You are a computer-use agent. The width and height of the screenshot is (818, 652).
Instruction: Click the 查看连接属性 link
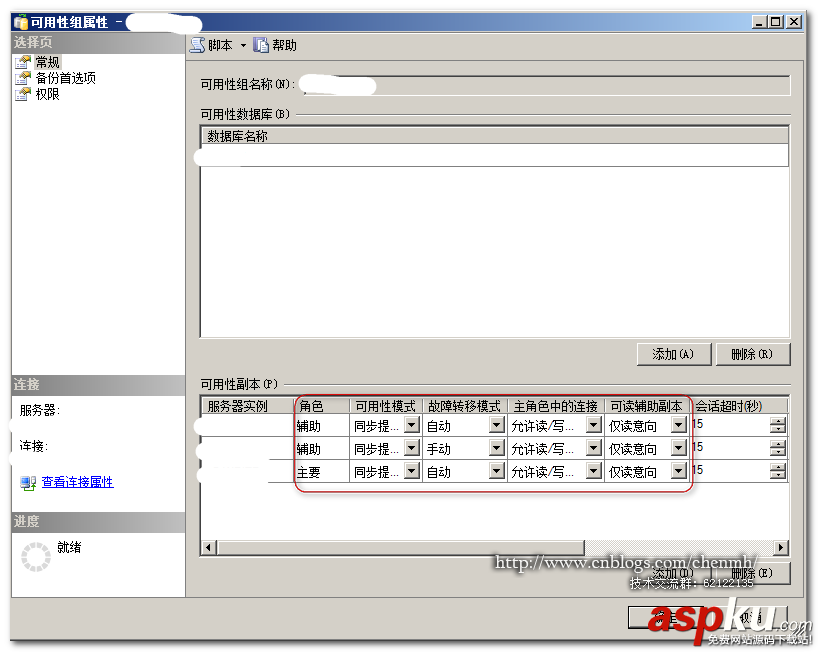coord(77,482)
